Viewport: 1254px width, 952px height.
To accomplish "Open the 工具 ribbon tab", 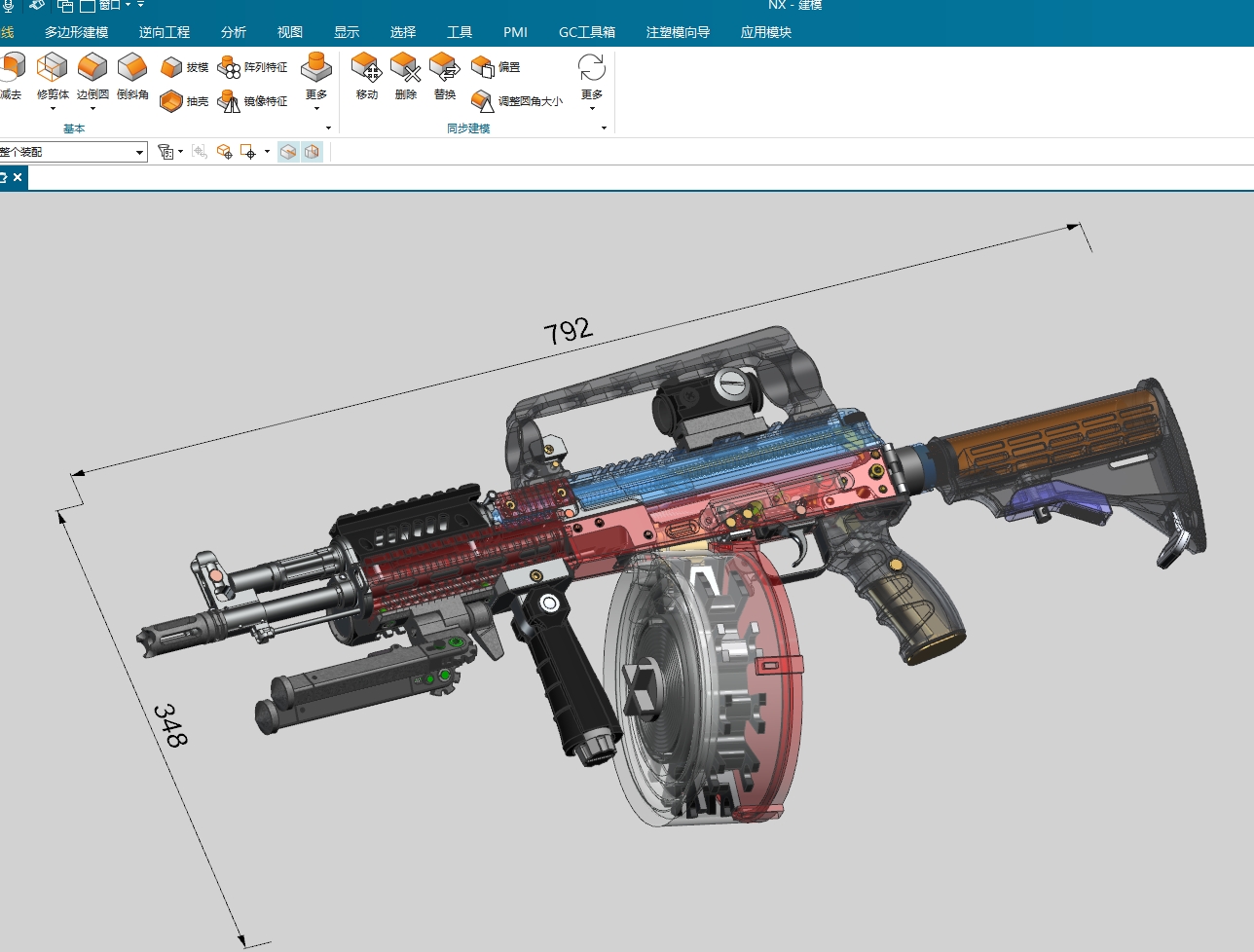I will click(x=460, y=32).
